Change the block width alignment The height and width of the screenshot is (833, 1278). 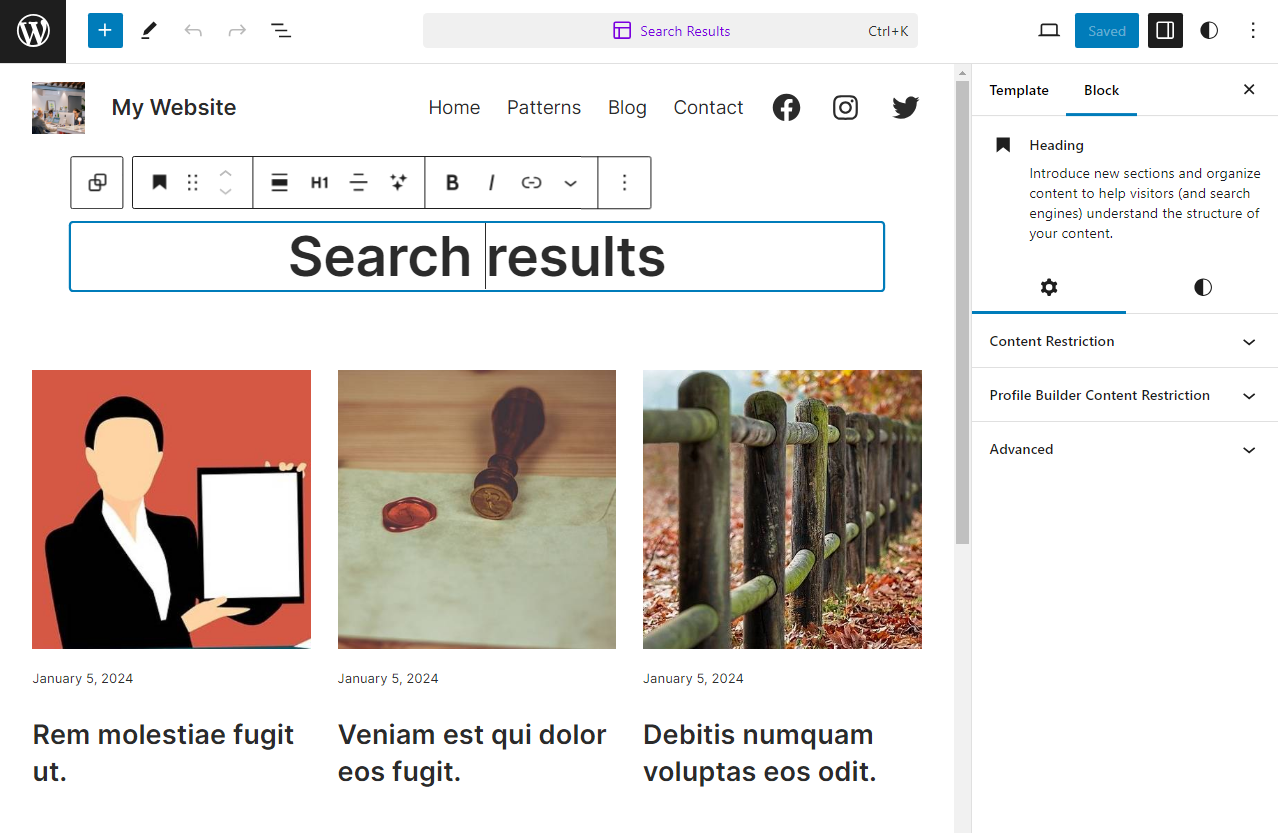pyautogui.click(x=280, y=183)
